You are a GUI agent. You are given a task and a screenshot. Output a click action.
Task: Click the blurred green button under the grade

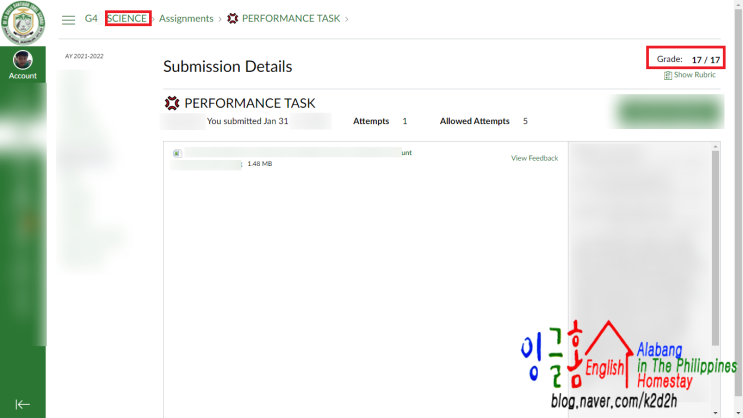coord(670,112)
